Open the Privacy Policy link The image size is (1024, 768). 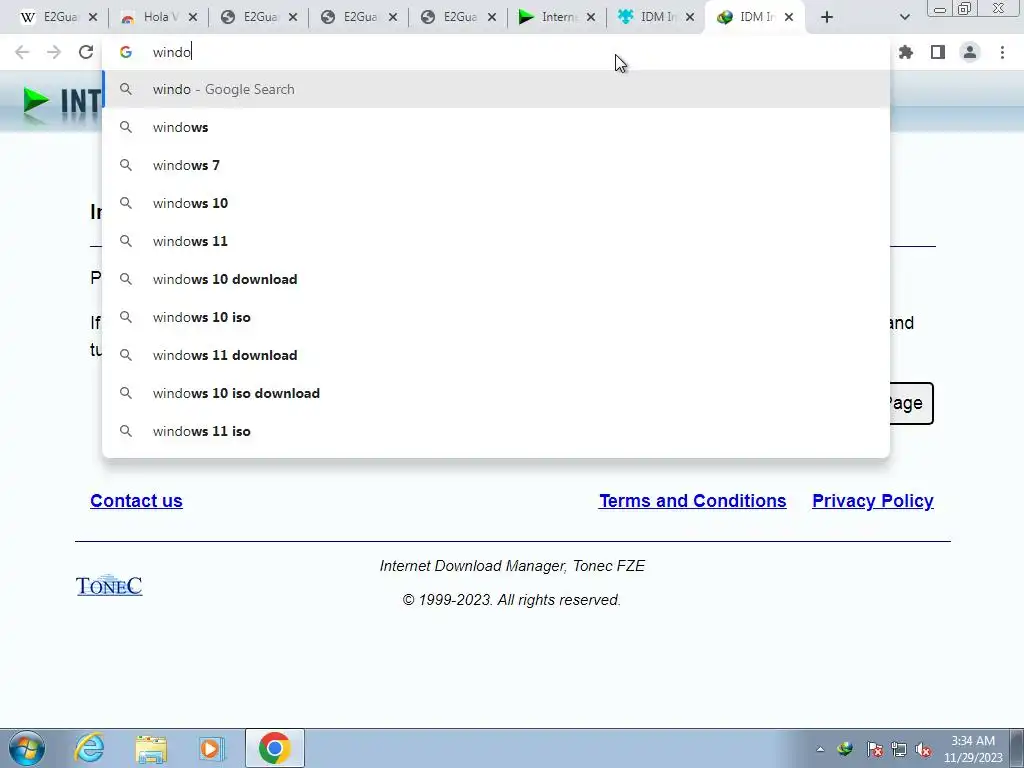pyautogui.click(x=872, y=501)
